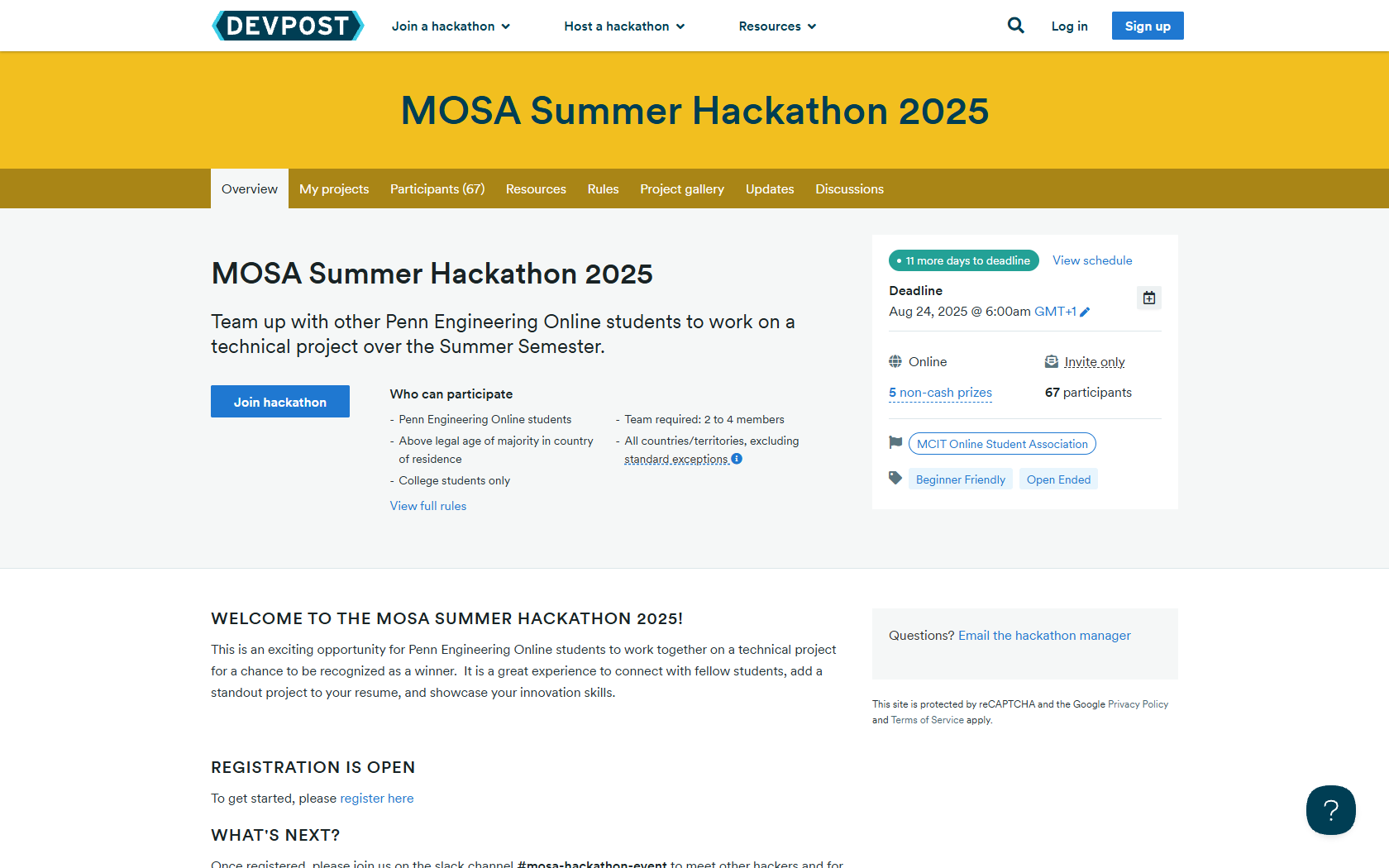Click the Log in link
This screenshot has height=868, width=1389.
tap(1069, 26)
